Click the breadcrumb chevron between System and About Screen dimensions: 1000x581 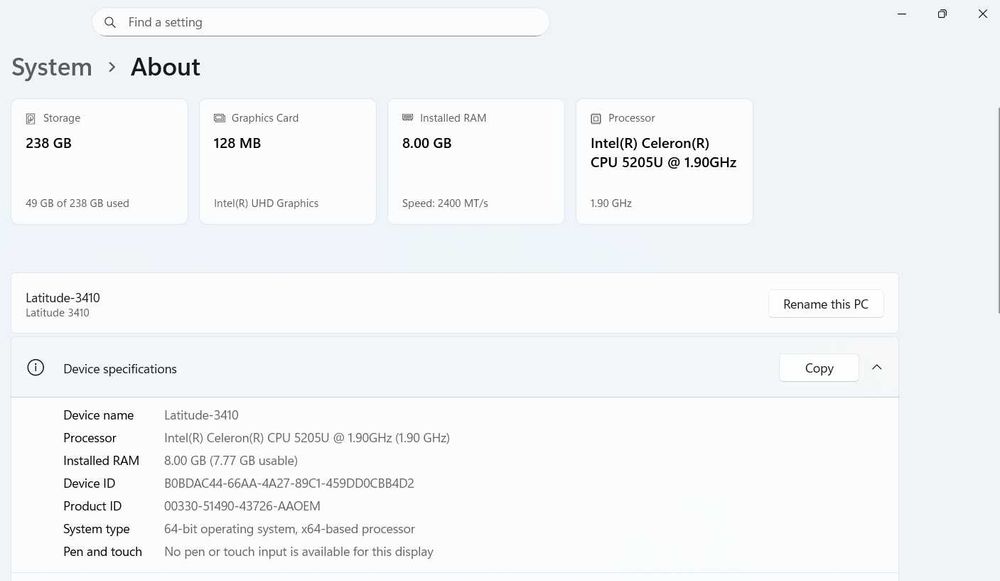(x=111, y=67)
